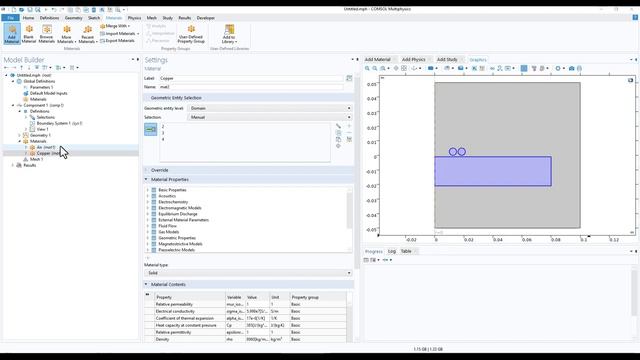The height and width of the screenshot is (360, 640).
Task: Click the print icon in Graphics toolbar
Action: click(579, 69)
